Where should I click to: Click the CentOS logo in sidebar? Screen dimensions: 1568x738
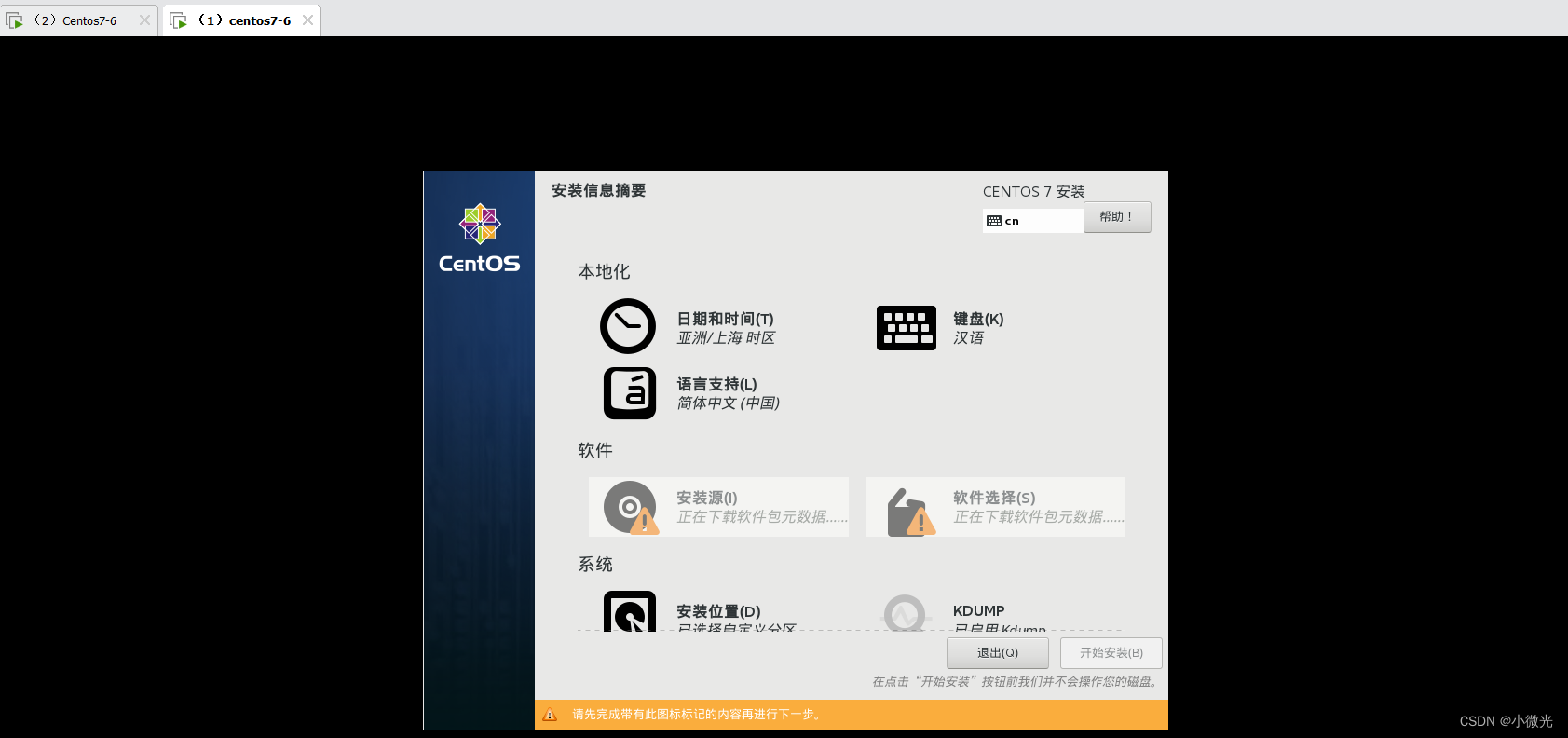coord(480,239)
